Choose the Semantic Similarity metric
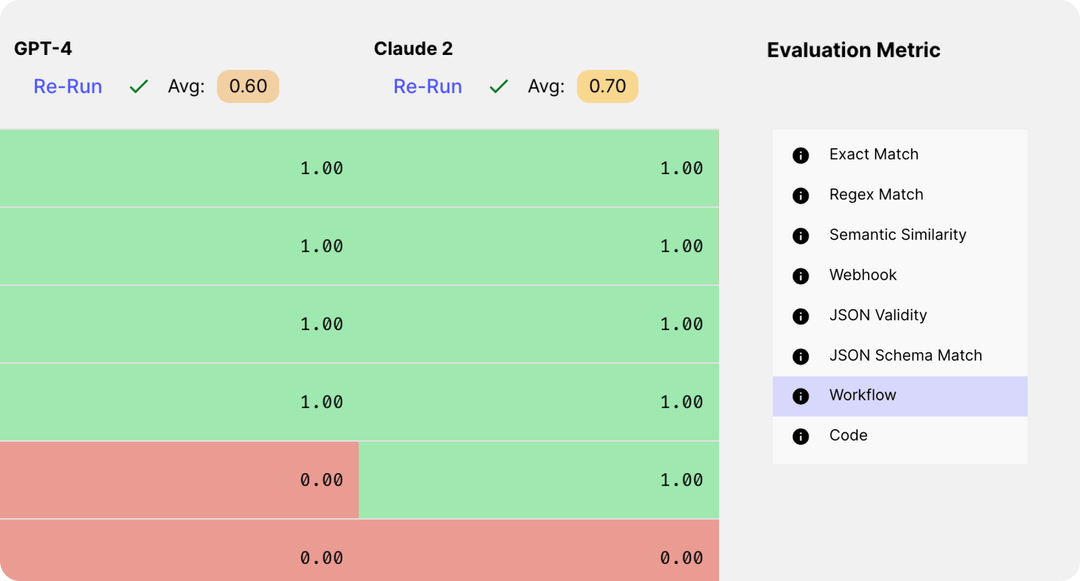1080x581 pixels. point(900,235)
